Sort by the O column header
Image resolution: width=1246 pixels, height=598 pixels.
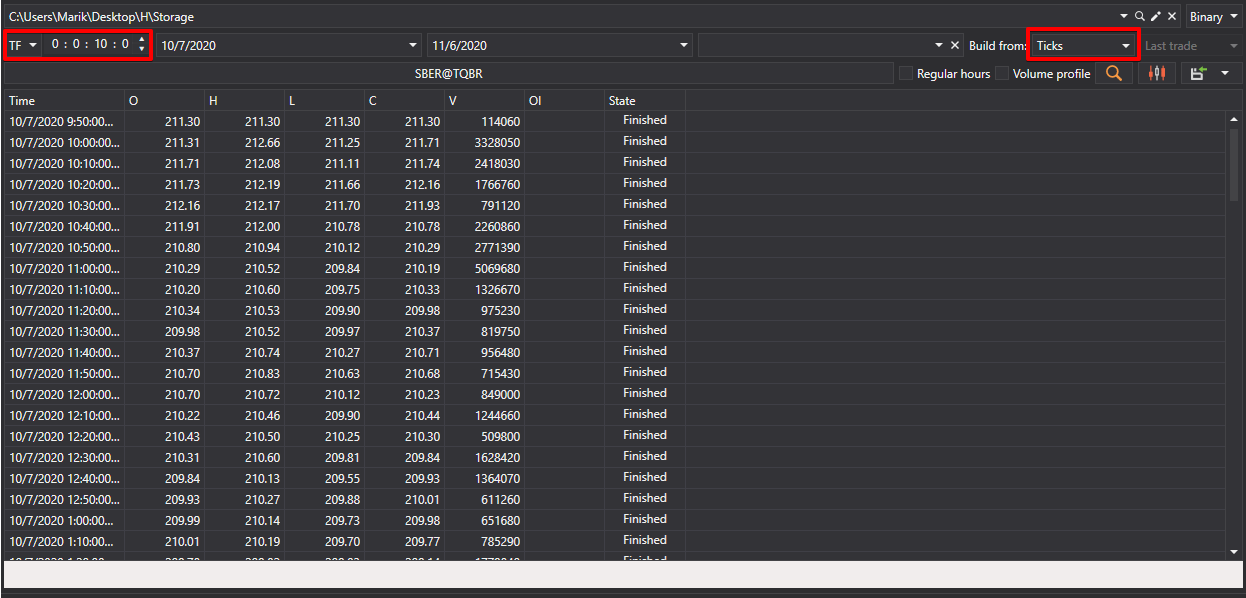pos(164,100)
